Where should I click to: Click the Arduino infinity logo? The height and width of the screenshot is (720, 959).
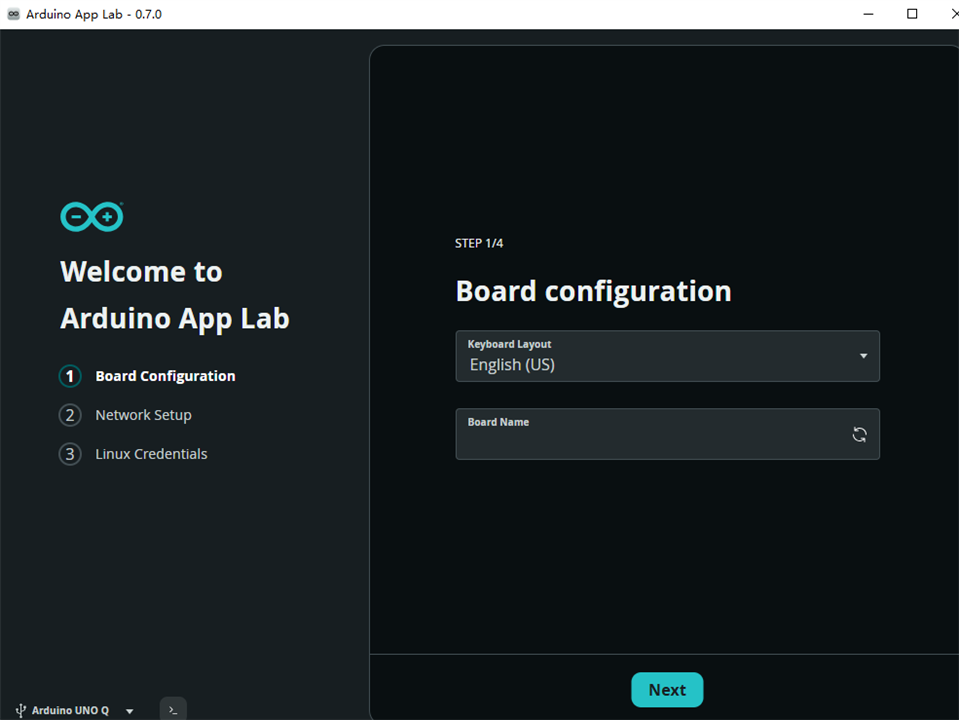coord(92,217)
